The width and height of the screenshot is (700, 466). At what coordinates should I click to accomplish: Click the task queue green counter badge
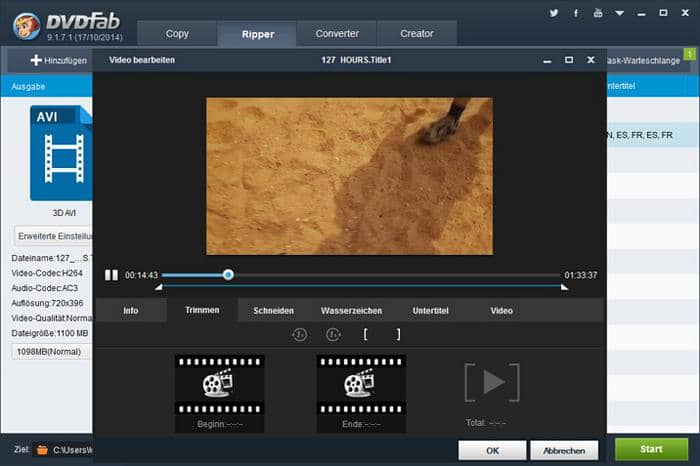click(690, 54)
